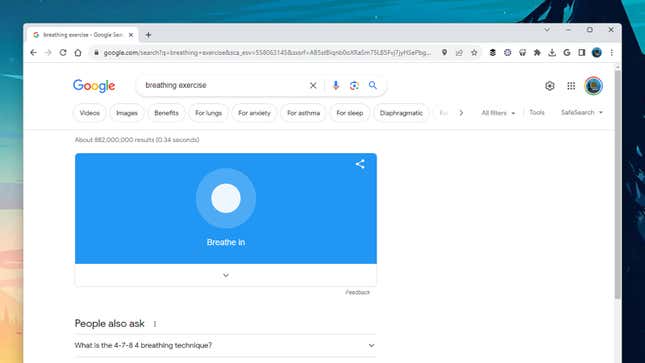The width and height of the screenshot is (645, 363).
Task: Click the Google logo
Action: 94,86
